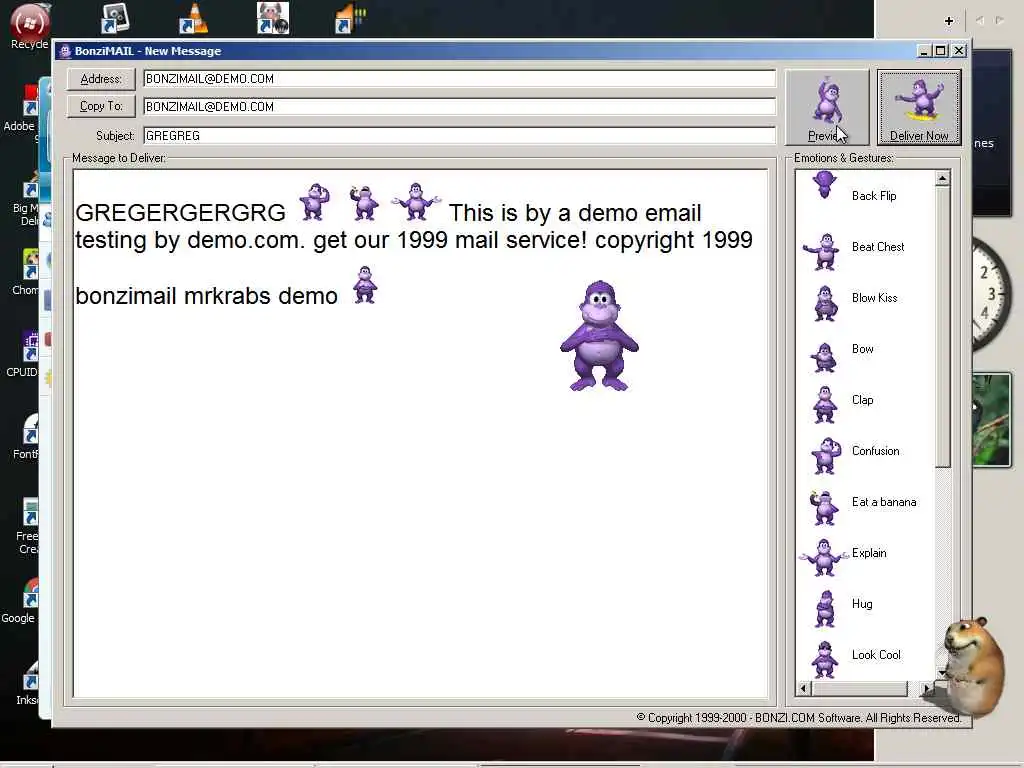Minimize the BonziMAIL window
The height and width of the screenshot is (768, 1024).
(x=925, y=50)
